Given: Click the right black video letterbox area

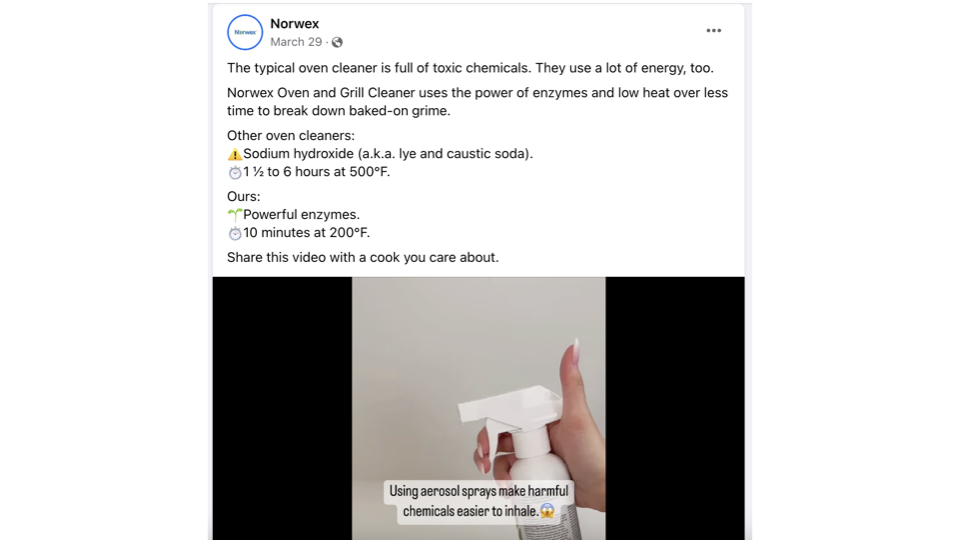Looking at the screenshot, I should click(675, 408).
